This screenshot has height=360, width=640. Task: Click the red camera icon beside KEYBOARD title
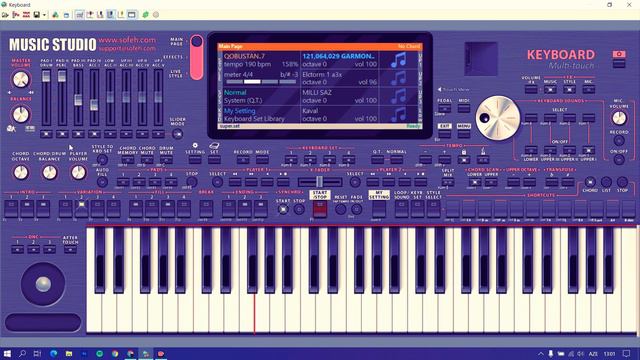click(x=619, y=54)
